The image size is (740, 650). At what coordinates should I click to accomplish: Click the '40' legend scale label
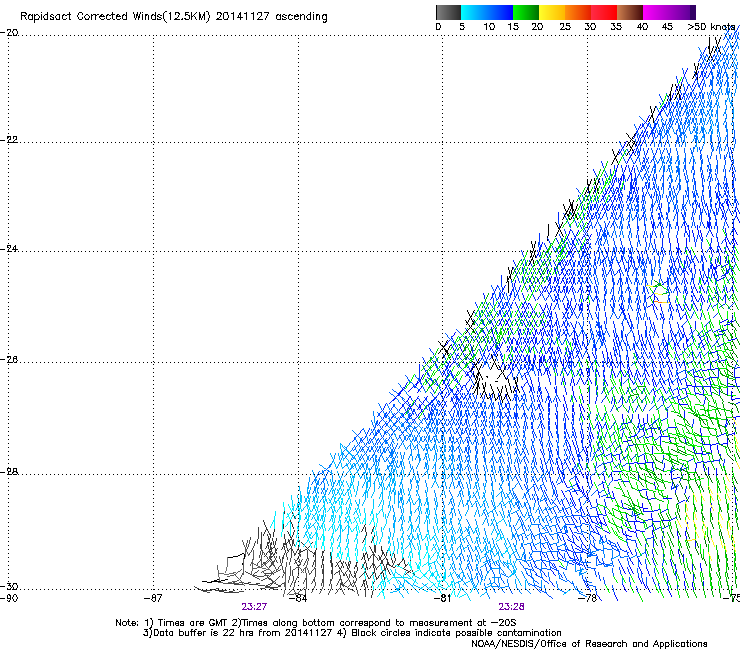(x=642, y=27)
